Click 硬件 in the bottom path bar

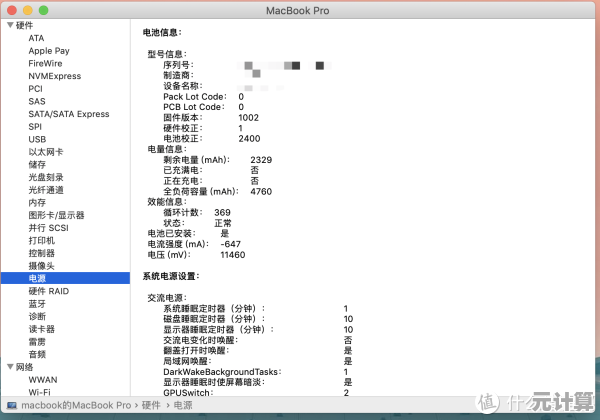(149, 405)
